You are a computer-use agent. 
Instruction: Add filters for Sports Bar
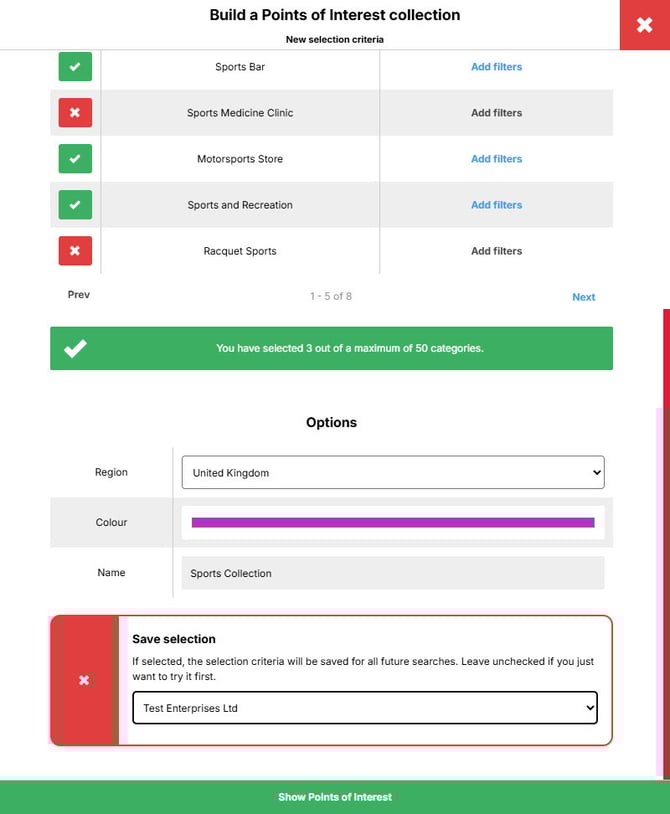point(496,67)
